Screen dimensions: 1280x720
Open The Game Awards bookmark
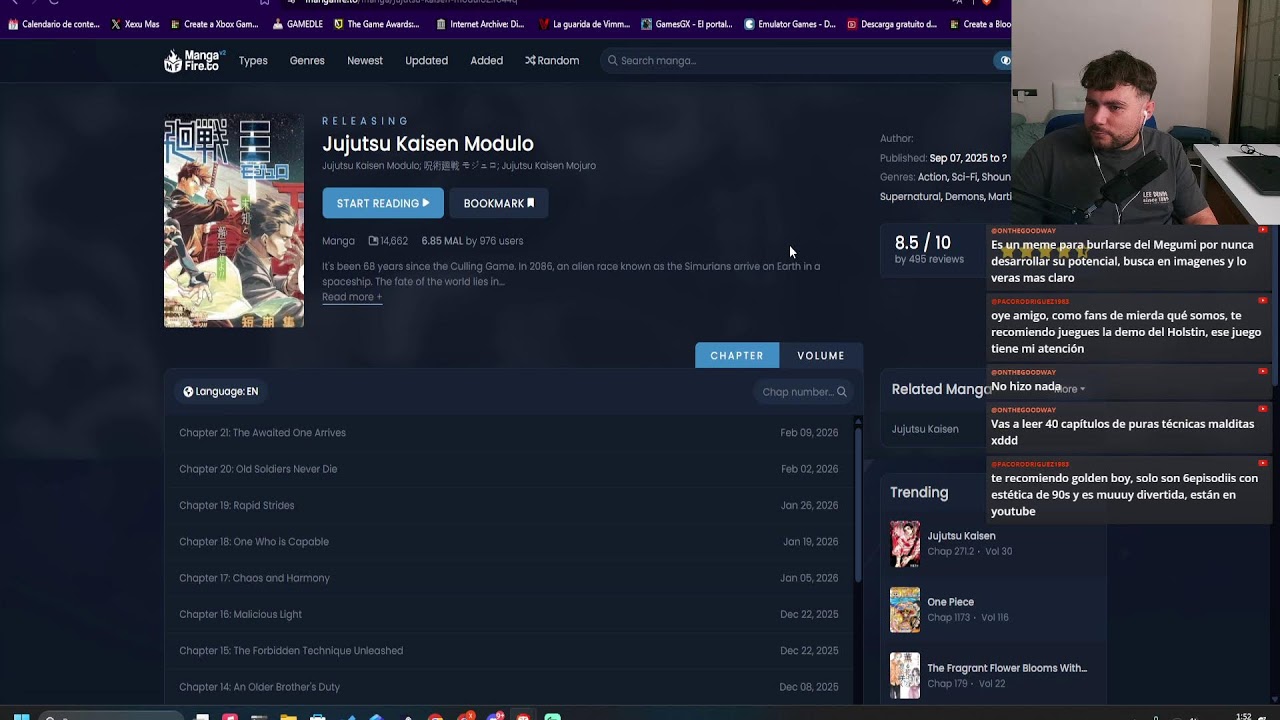tap(377, 24)
